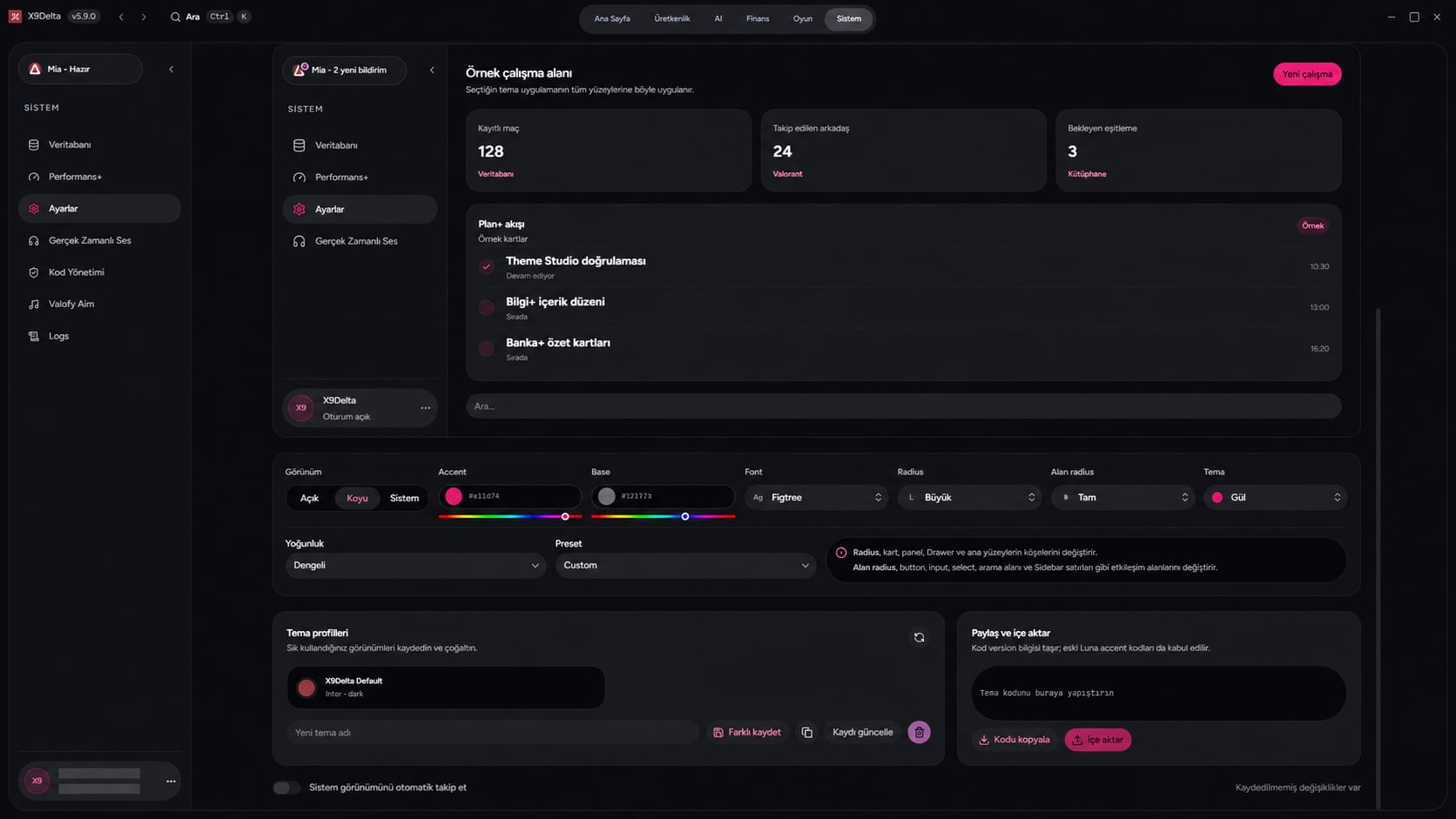The image size is (1456, 819).
Task: Click the Yeni çalışma button
Action: pos(1307,74)
